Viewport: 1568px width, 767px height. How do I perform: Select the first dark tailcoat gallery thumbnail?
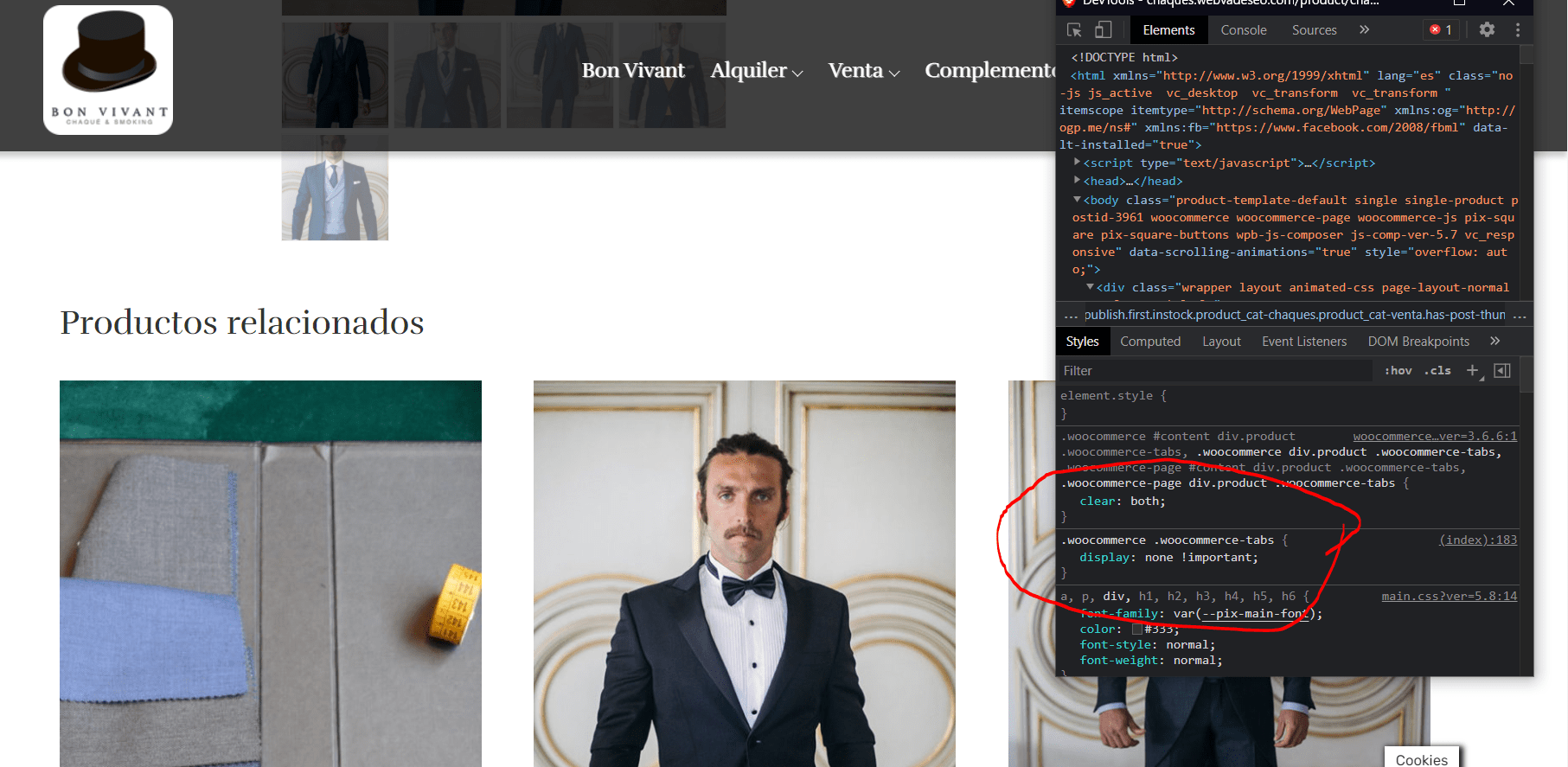tap(335, 75)
